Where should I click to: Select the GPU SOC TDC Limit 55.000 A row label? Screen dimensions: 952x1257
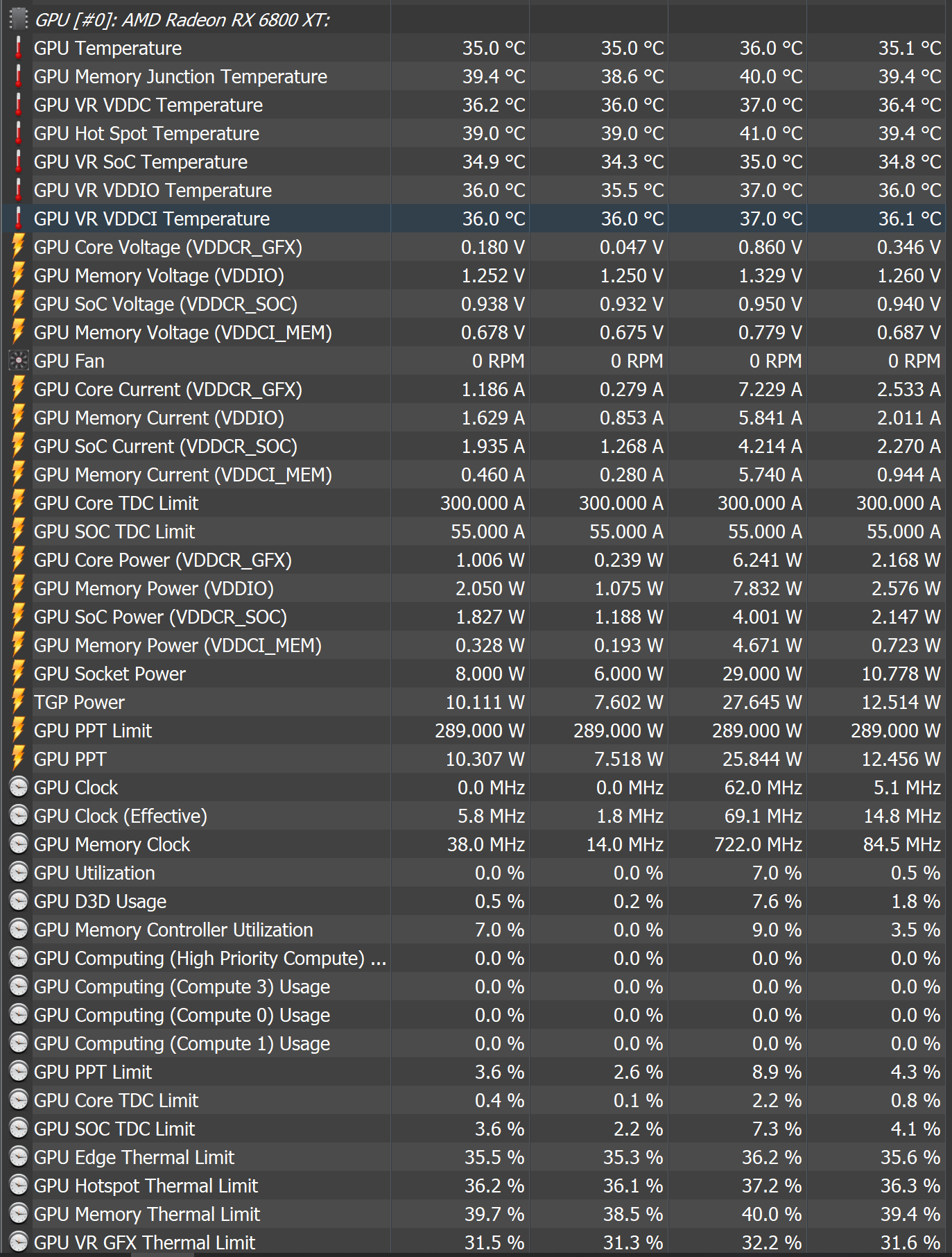click(x=114, y=531)
